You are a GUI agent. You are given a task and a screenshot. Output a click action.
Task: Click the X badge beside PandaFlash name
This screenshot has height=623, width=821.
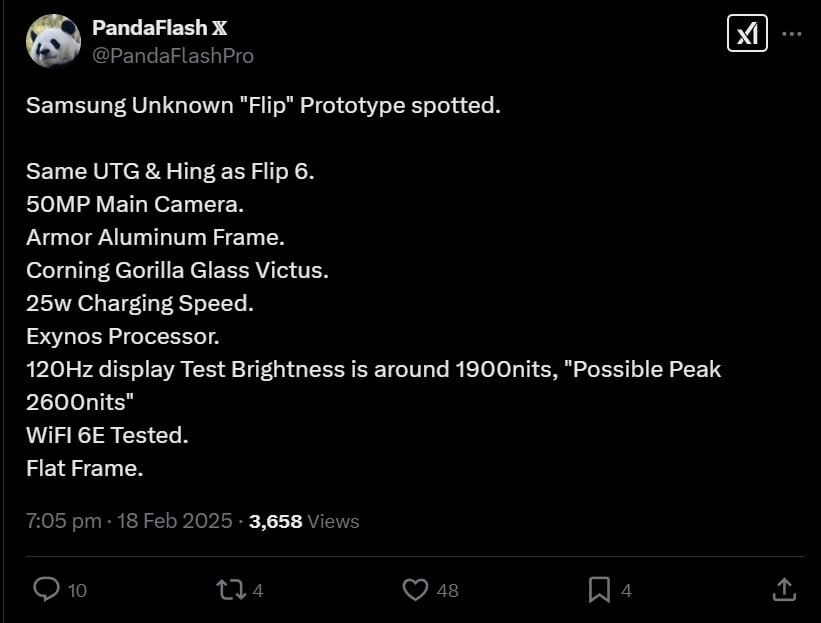point(220,28)
